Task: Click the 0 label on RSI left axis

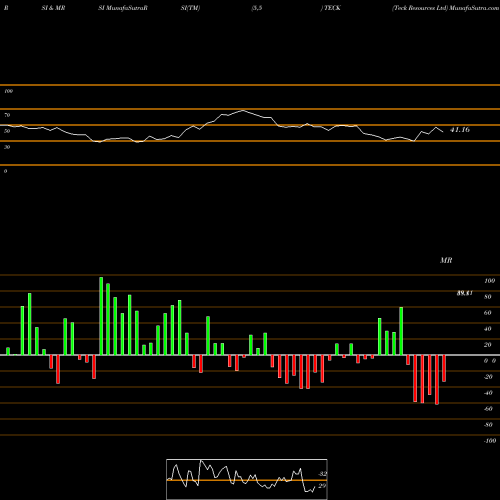Action: [5, 171]
